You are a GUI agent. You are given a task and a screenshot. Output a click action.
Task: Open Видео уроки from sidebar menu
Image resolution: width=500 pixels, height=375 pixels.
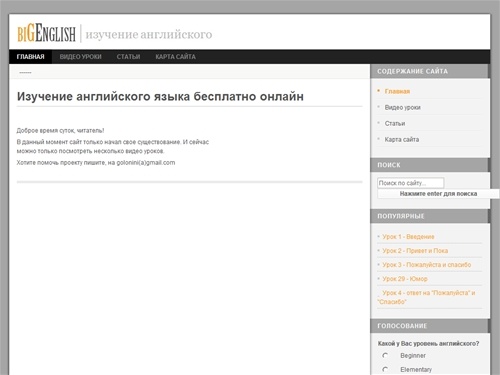coord(402,107)
